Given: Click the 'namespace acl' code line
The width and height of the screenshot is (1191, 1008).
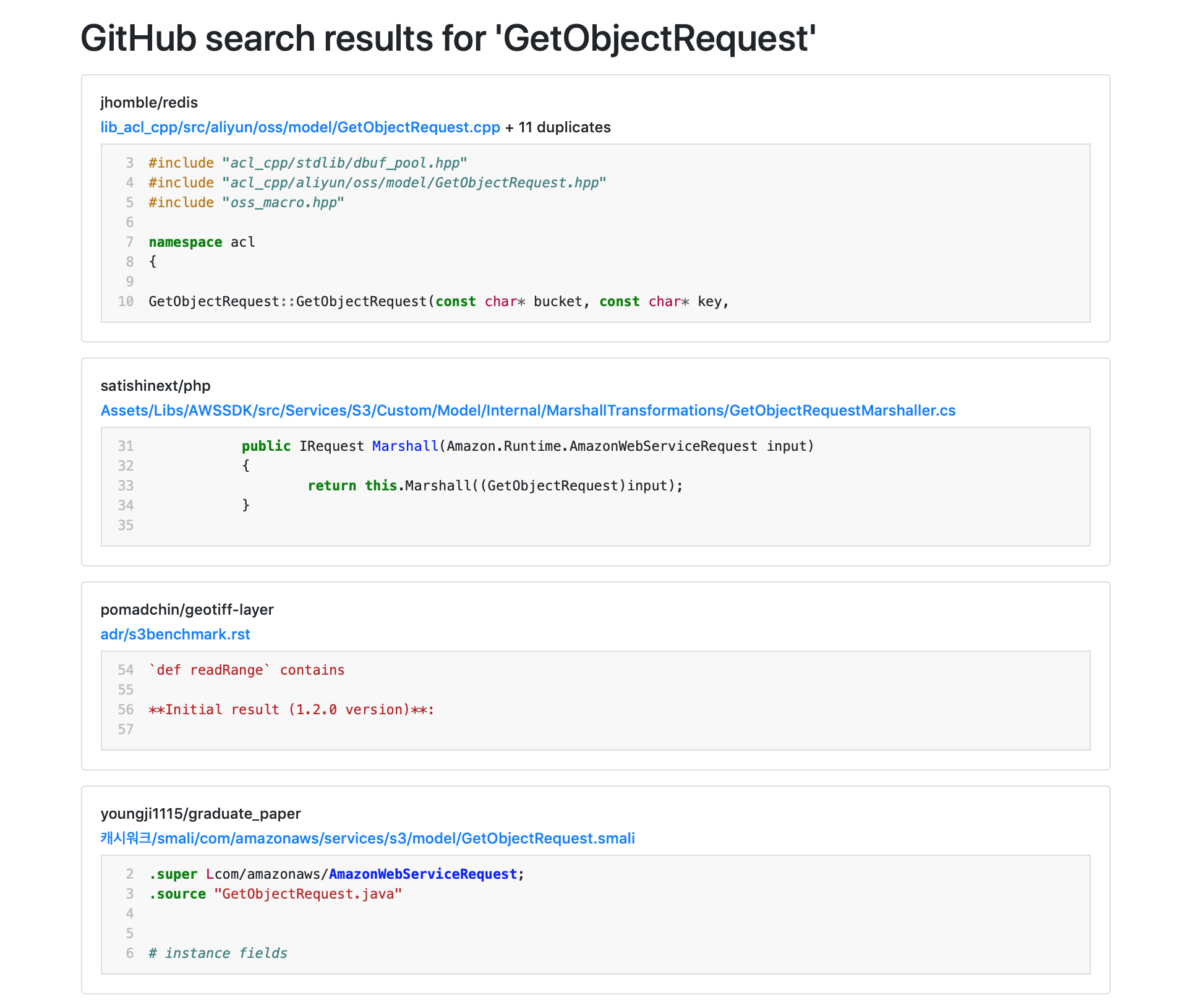Looking at the screenshot, I should tap(202, 242).
